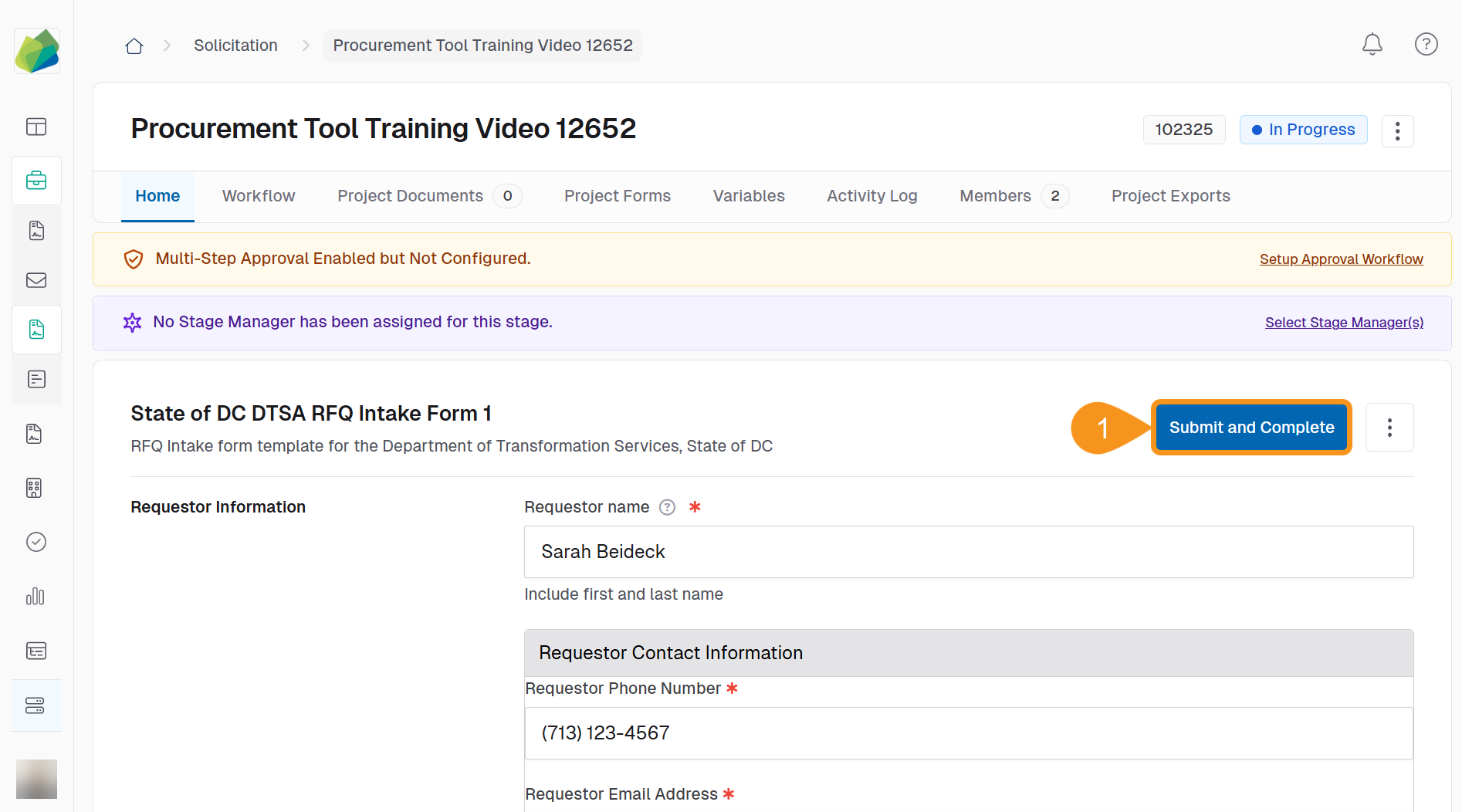The width and height of the screenshot is (1462, 812).
Task: Switch to the Workflow tab
Action: pos(259,196)
